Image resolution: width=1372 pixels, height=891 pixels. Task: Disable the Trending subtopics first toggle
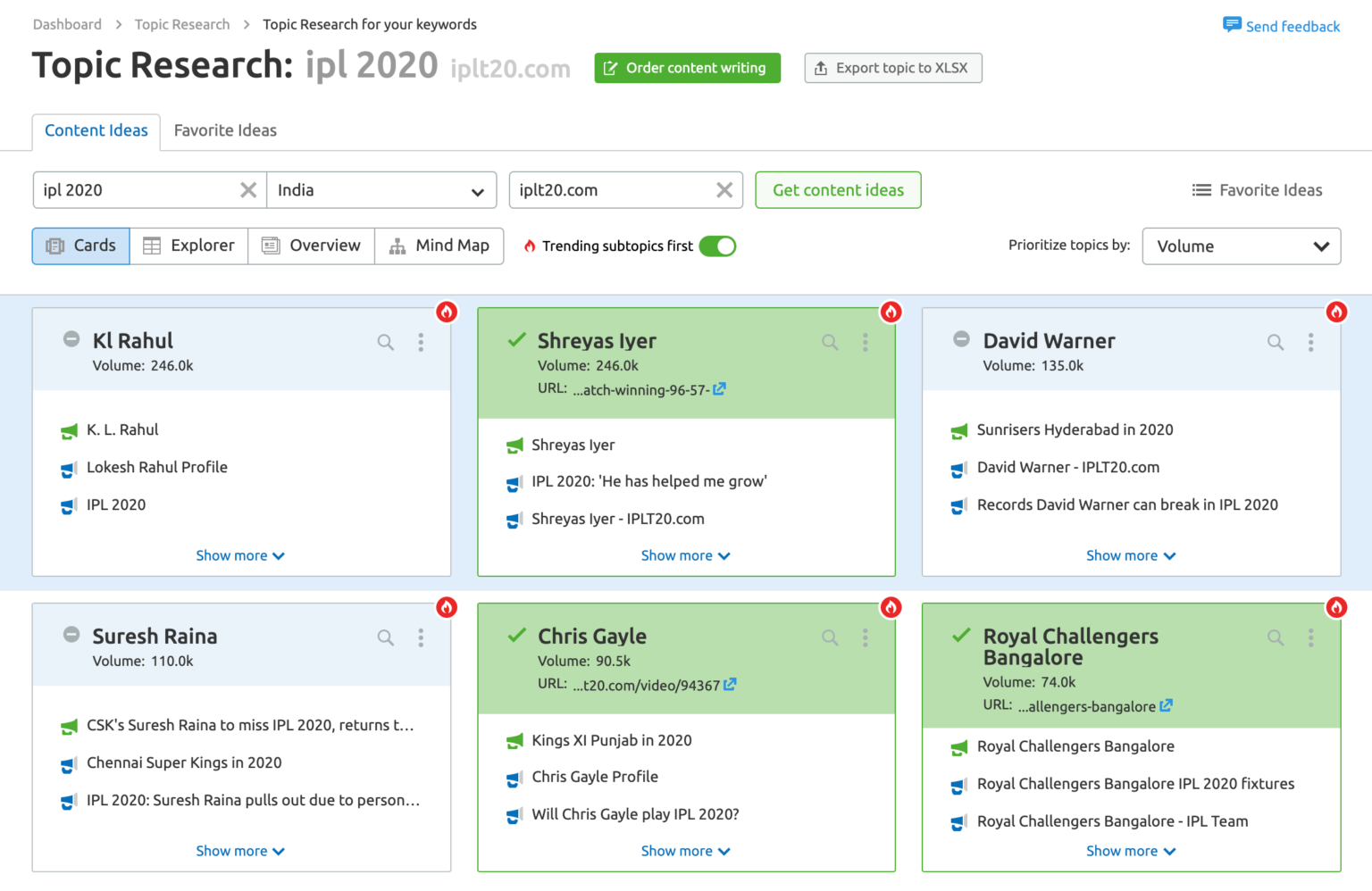tap(718, 246)
